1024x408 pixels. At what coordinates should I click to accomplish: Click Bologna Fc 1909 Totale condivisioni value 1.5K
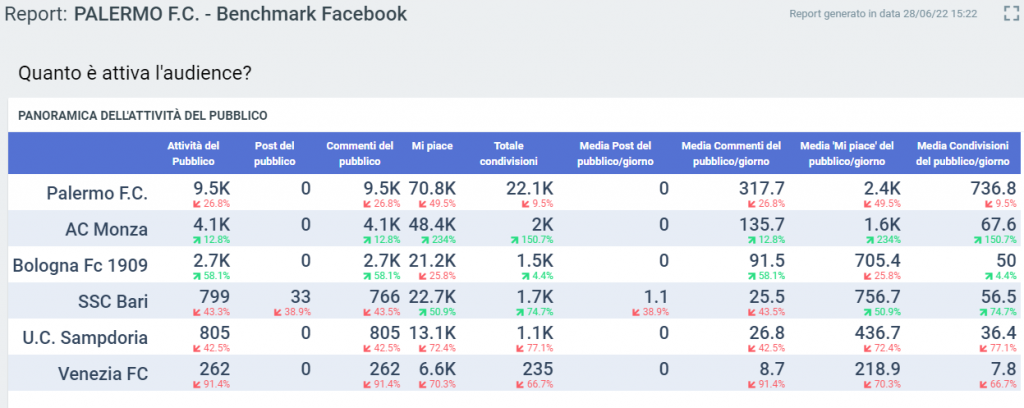(x=534, y=261)
